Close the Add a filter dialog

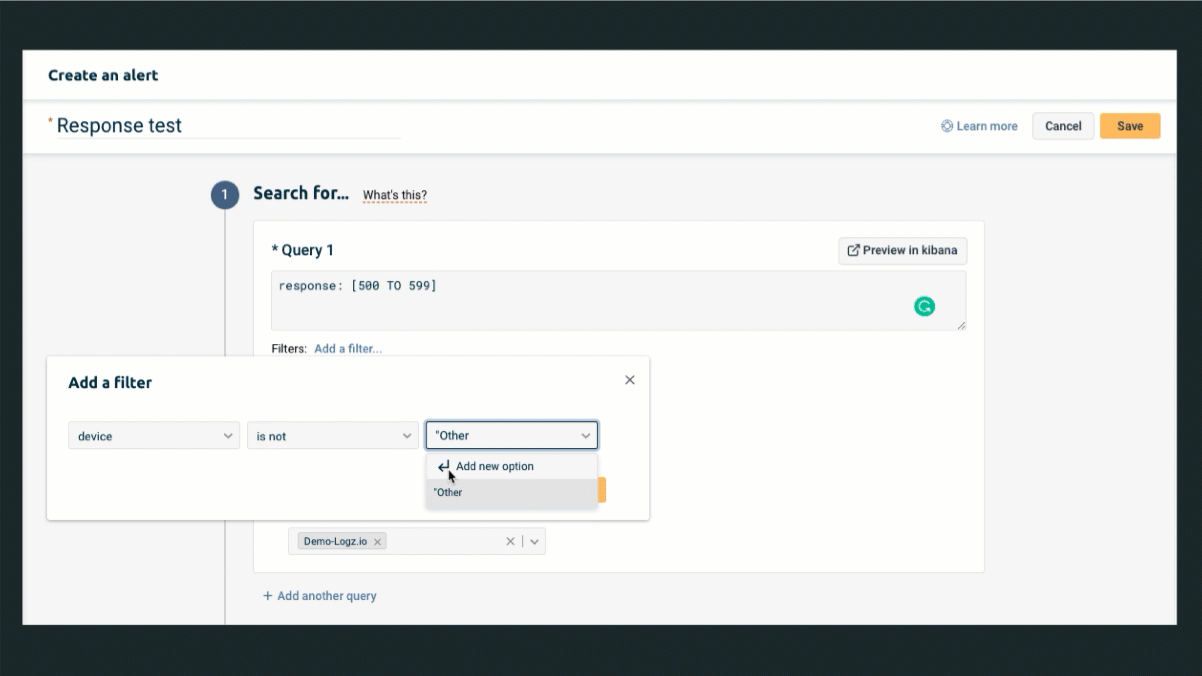629,380
